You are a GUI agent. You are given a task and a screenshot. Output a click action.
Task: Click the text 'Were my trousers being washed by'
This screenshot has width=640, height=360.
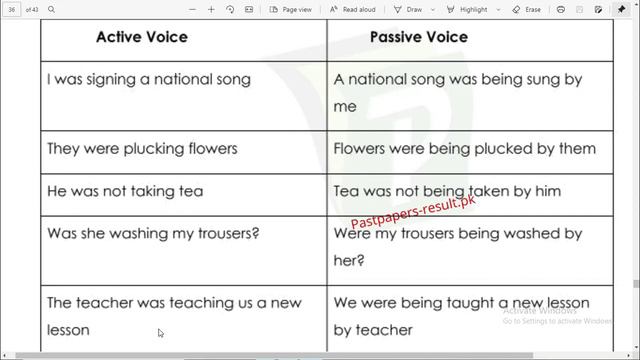pos(458,234)
